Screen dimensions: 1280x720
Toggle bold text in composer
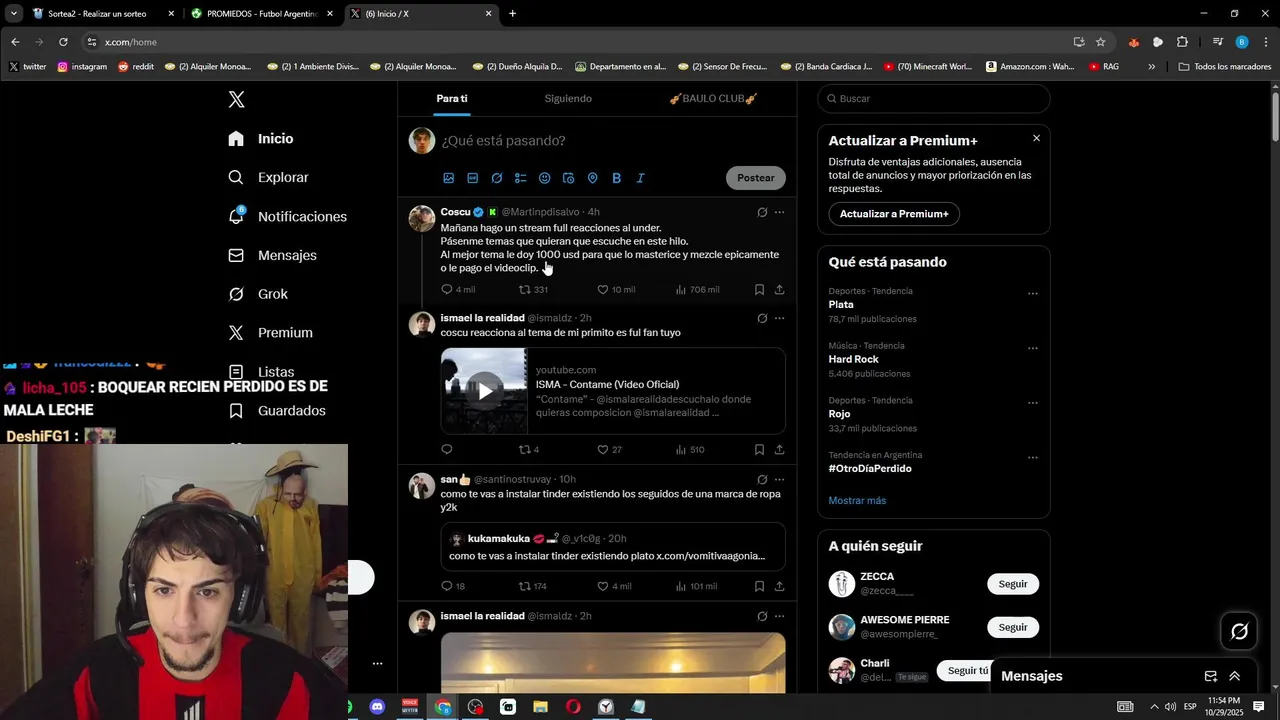(617, 178)
